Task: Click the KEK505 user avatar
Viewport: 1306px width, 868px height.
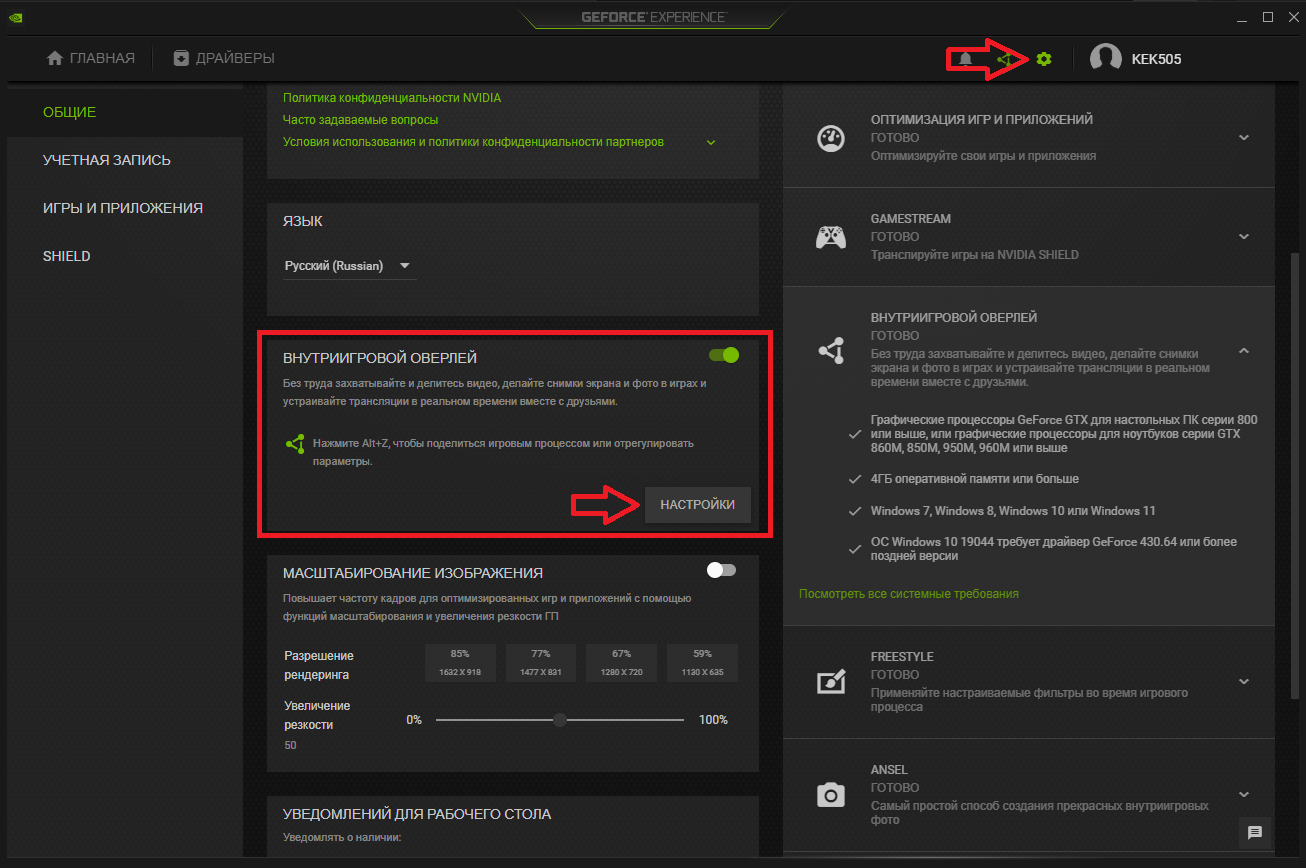Action: (1105, 59)
